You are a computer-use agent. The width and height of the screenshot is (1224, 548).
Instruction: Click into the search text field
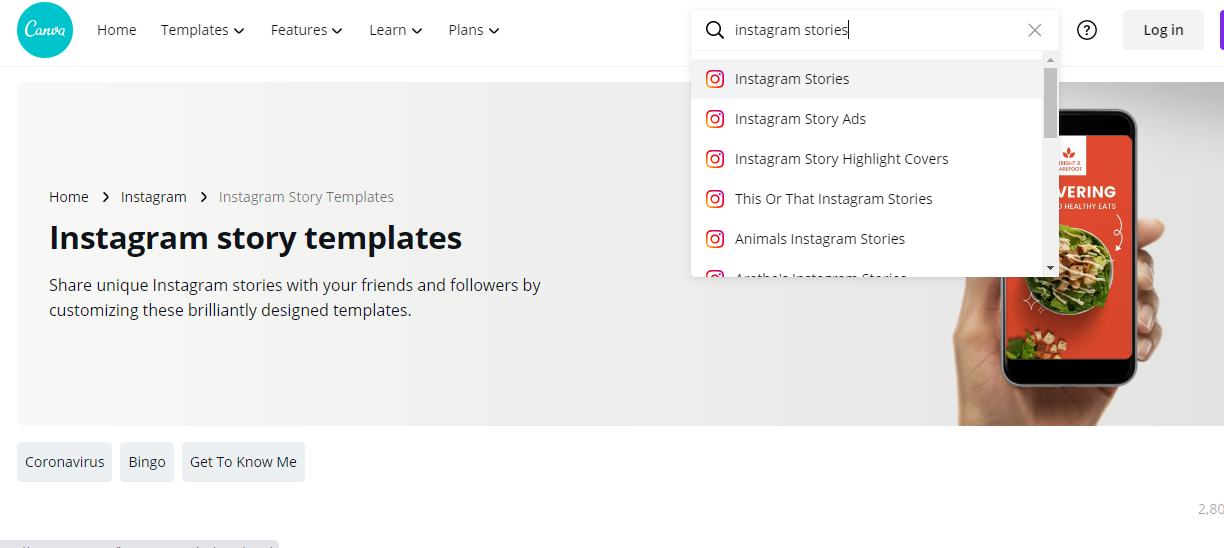coord(875,30)
